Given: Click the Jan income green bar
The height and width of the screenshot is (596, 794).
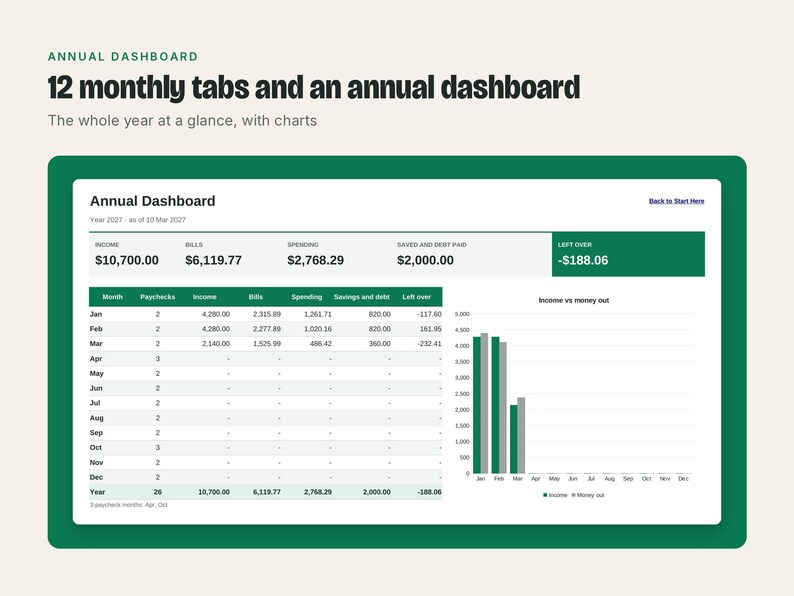Looking at the screenshot, I should point(477,405).
